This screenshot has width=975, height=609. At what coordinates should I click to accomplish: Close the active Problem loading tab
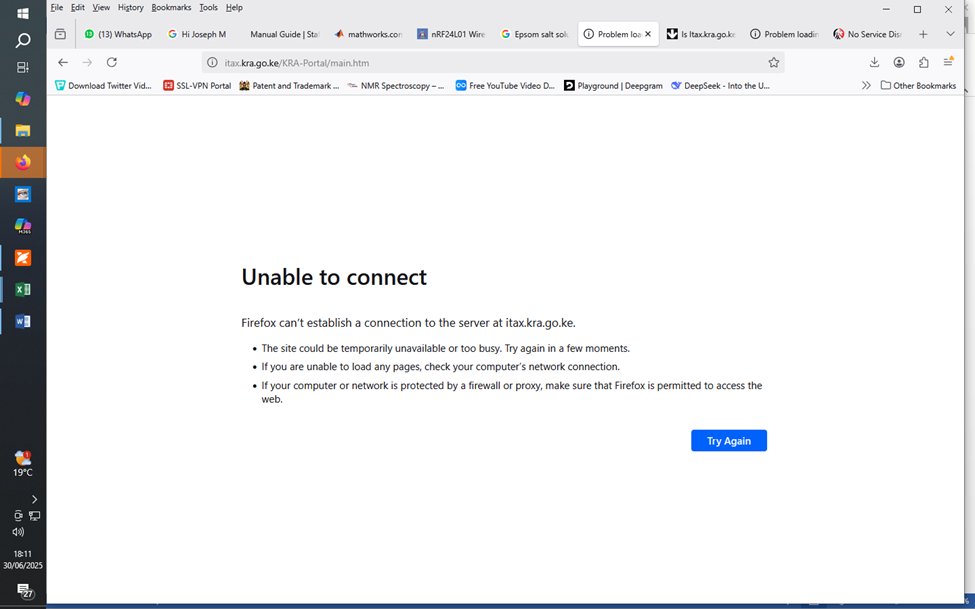point(648,34)
